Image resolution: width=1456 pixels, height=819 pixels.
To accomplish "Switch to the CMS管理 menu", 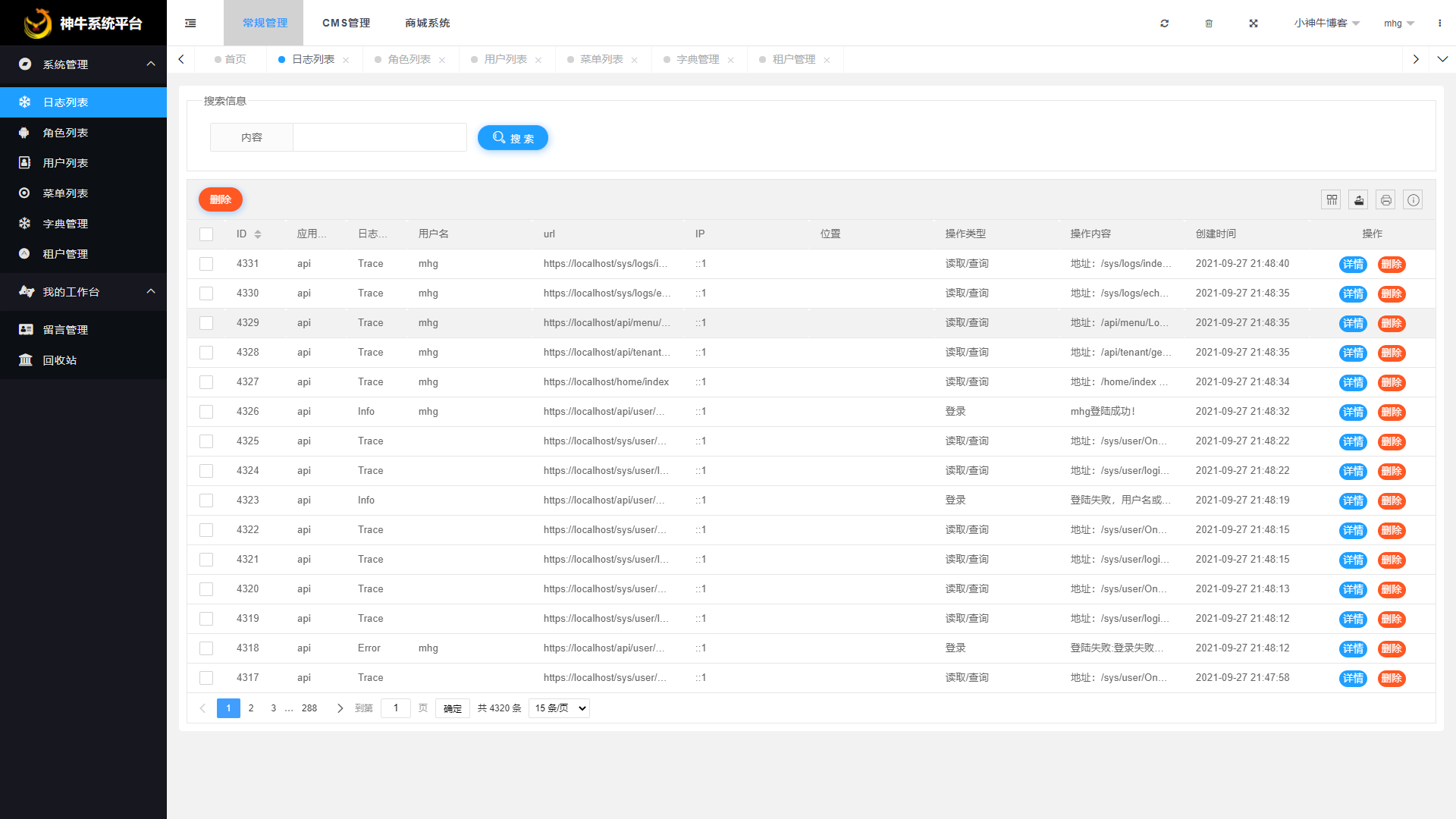I will point(345,23).
